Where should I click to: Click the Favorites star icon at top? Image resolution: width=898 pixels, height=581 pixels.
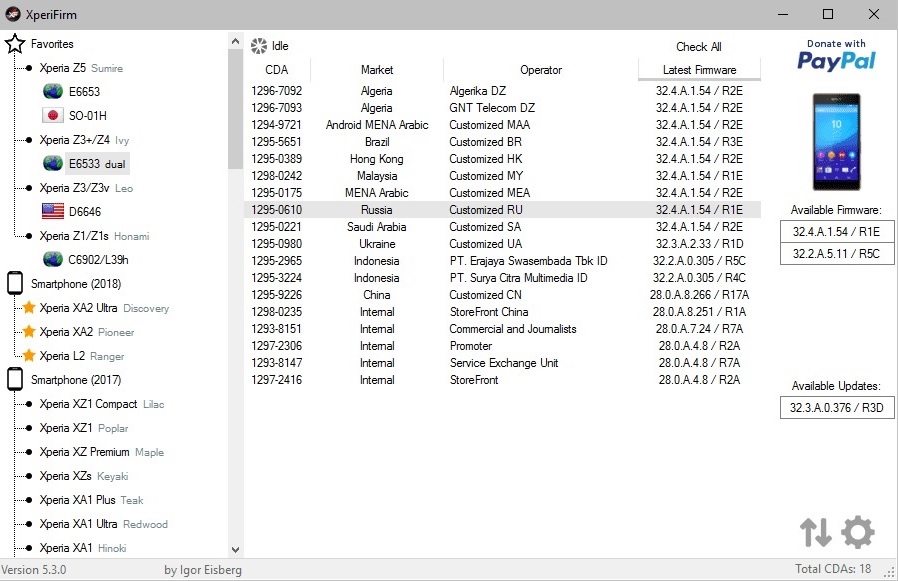coord(14,43)
